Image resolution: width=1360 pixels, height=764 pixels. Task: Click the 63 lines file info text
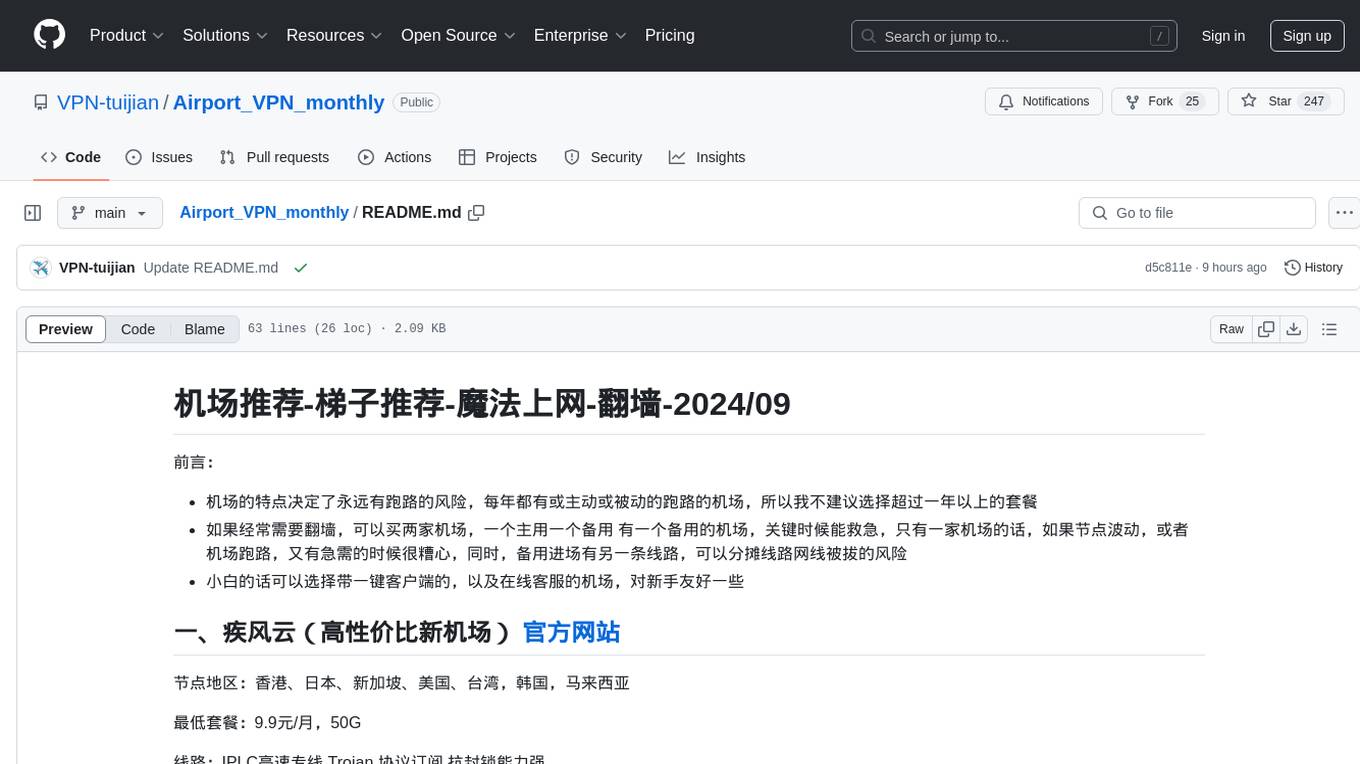(347, 329)
